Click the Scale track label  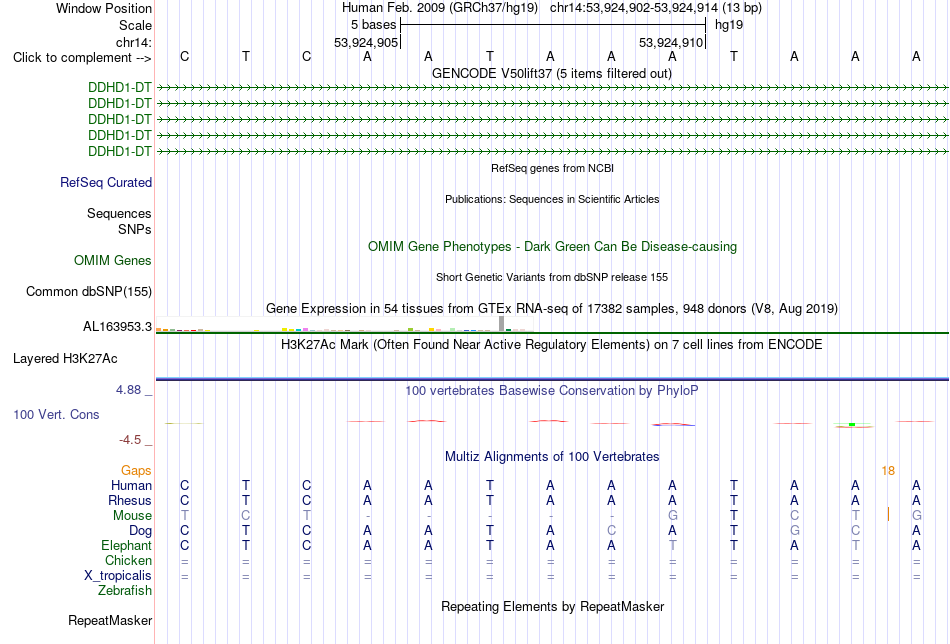coord(135,25)
